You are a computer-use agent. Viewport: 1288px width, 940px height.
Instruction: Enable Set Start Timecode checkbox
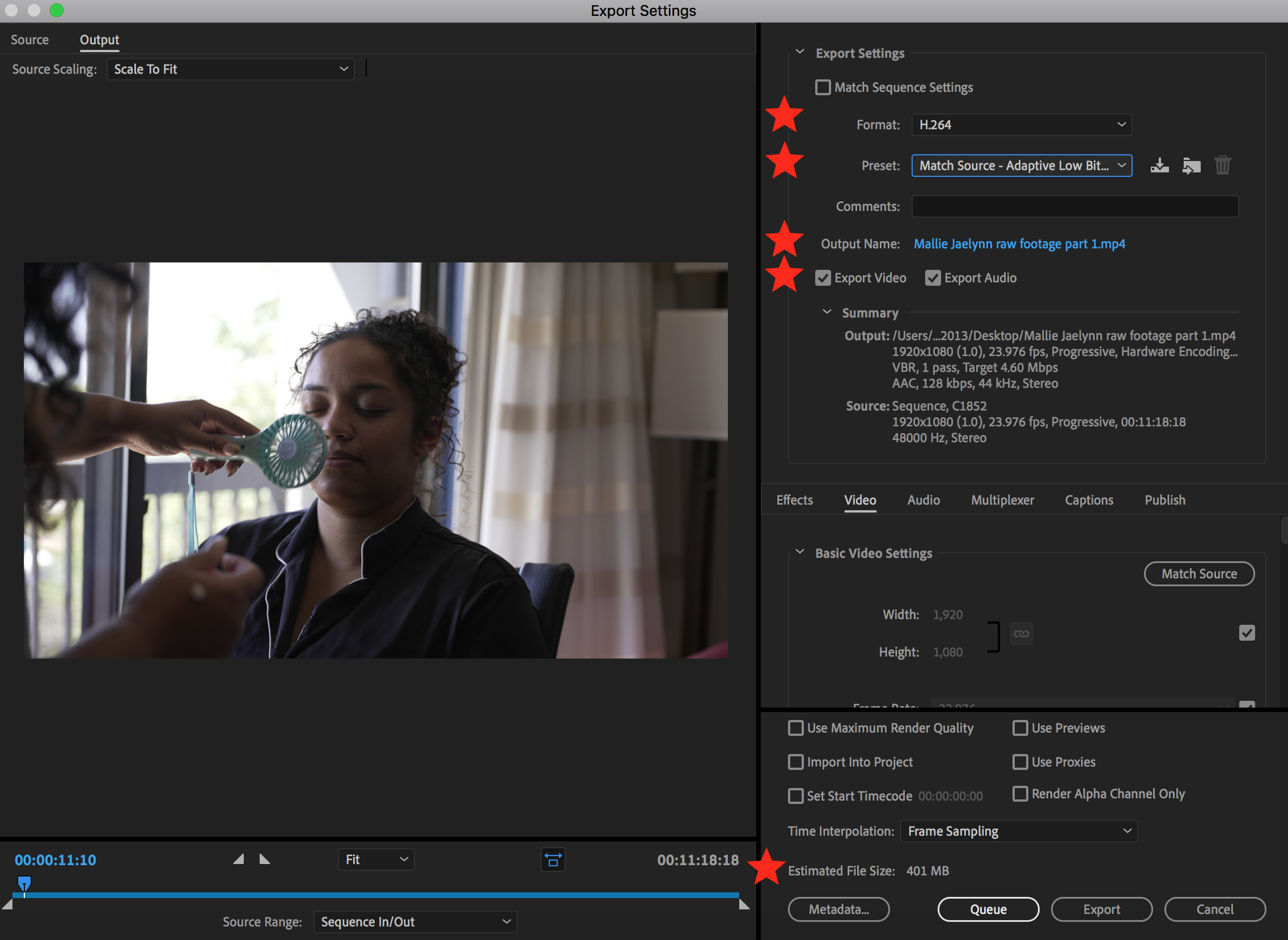tap(795, 795)
